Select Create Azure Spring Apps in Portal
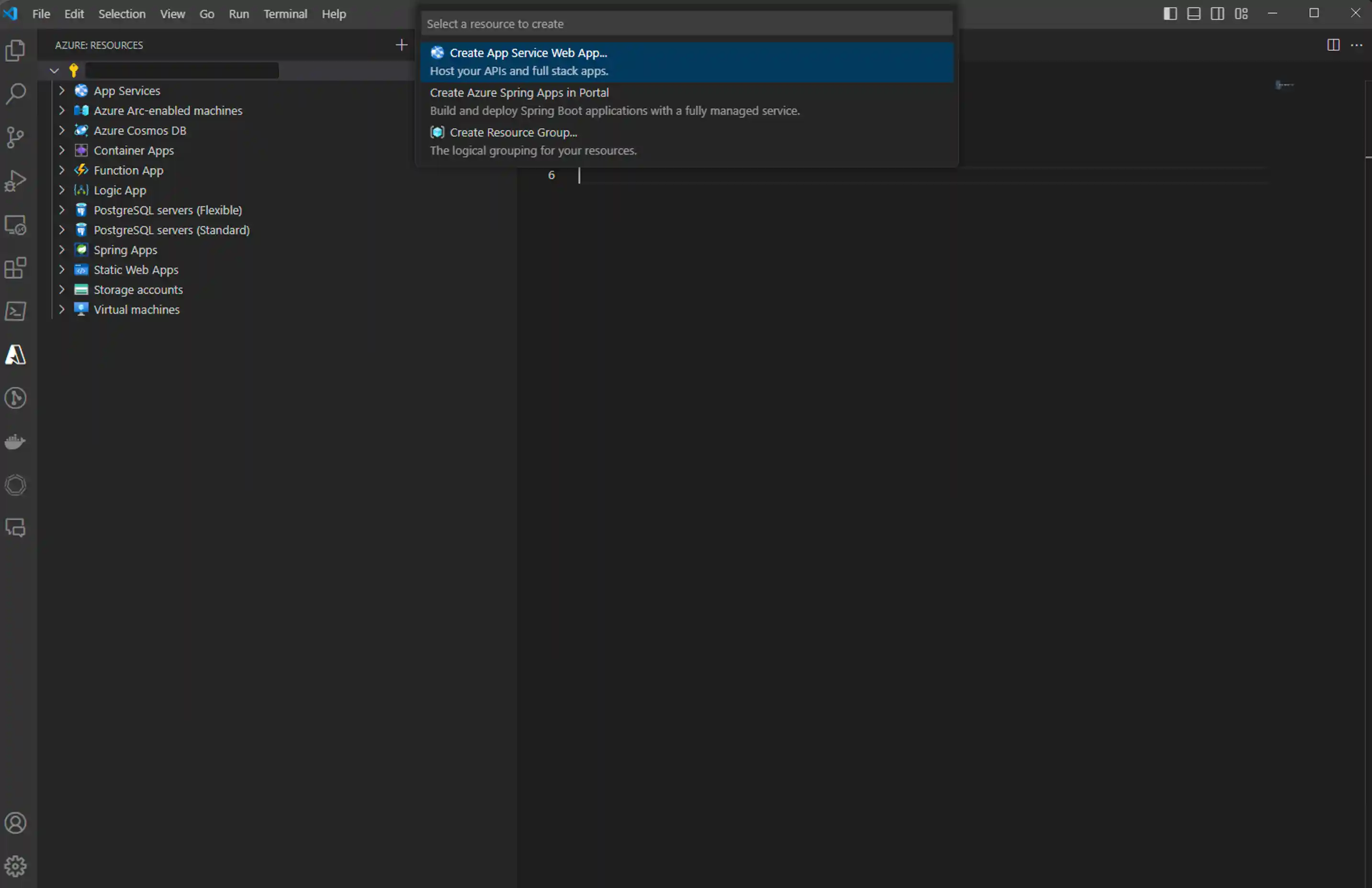Viewport: 1372px width, 888px height. [x=518, y=92]
